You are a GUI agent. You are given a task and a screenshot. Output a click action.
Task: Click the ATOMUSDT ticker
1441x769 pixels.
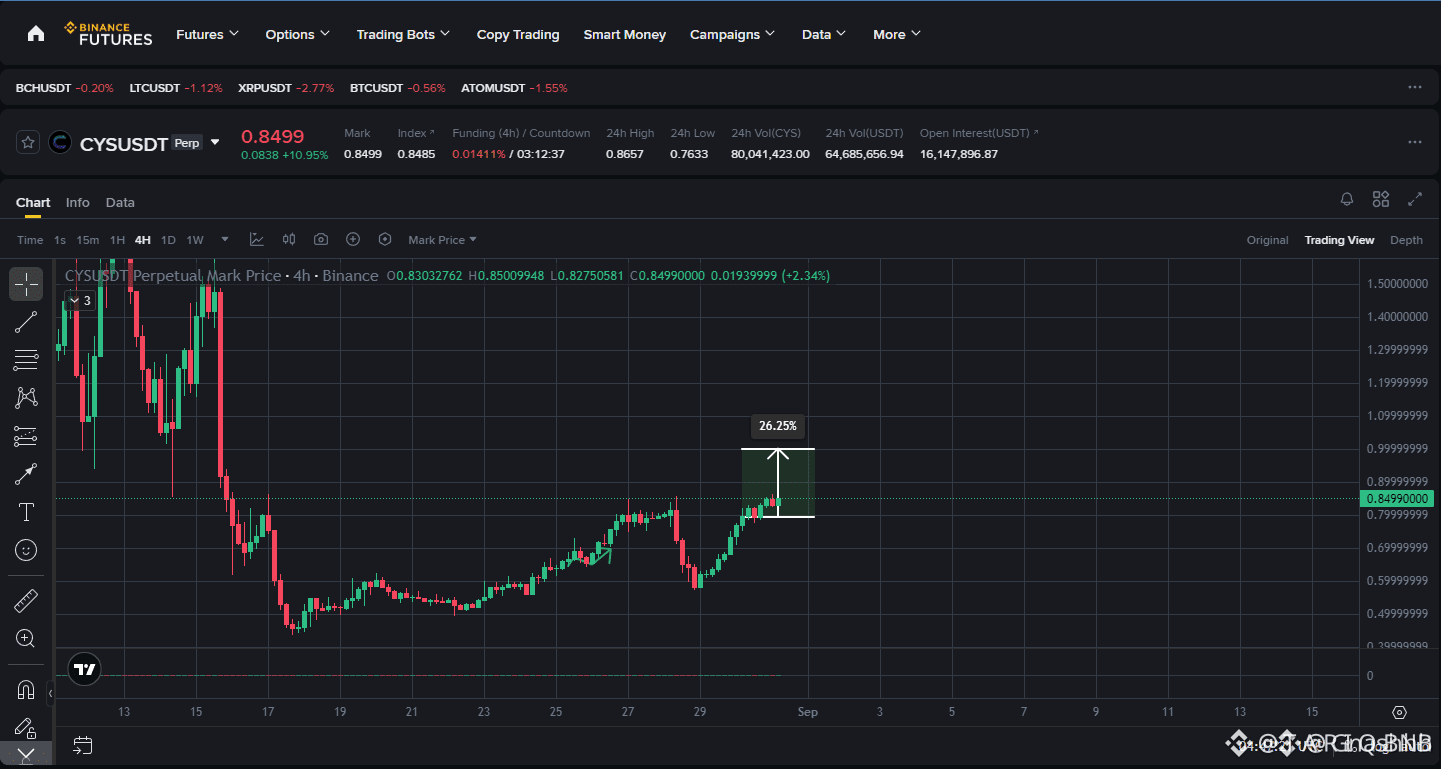(514, 88)
